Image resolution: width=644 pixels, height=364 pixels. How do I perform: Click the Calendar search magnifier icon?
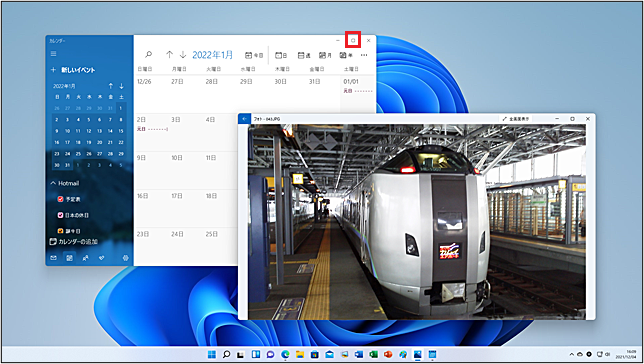(x=149, y=54)
